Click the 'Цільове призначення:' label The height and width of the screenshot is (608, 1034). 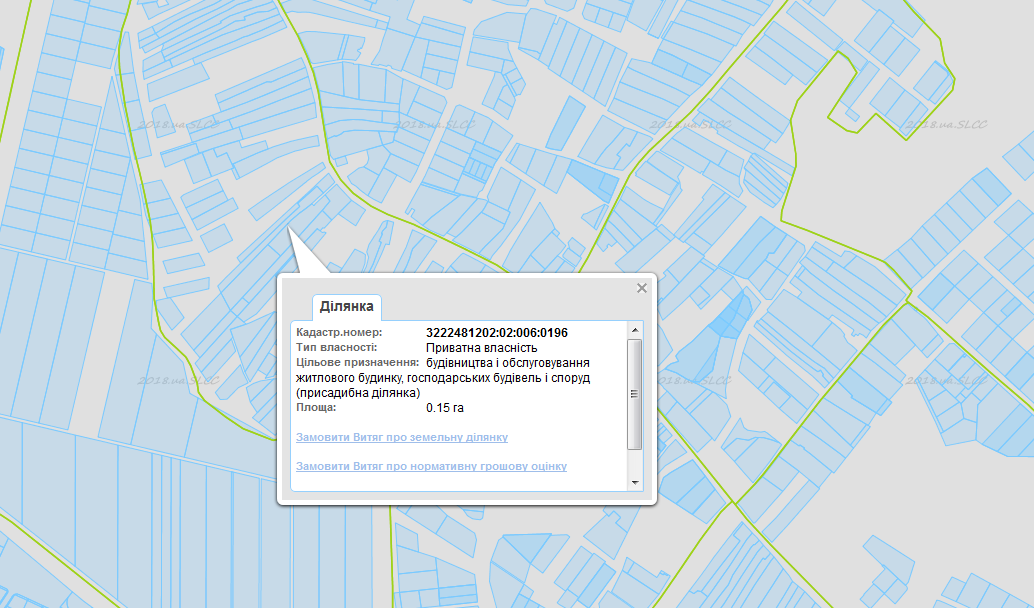tap(357, 363)
